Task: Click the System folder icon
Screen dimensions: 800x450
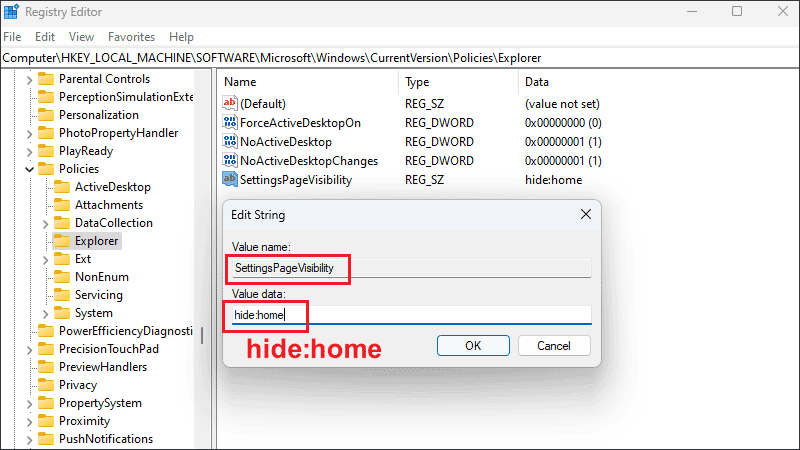Action: point(62,313)
